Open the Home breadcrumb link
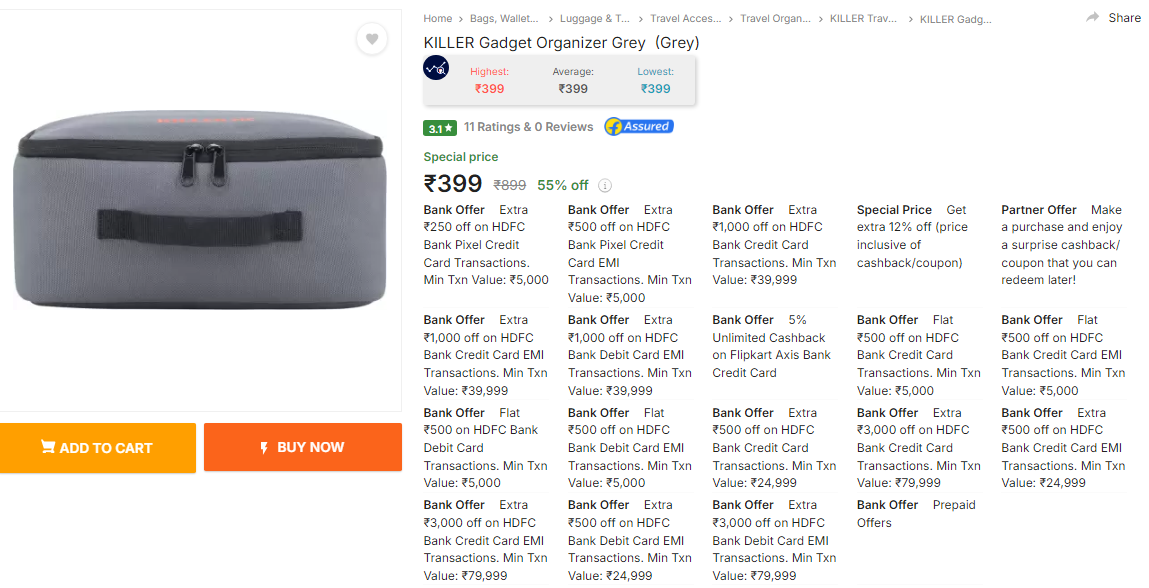Viewport: 1149px width, 588px height. (x=437, y=18)
